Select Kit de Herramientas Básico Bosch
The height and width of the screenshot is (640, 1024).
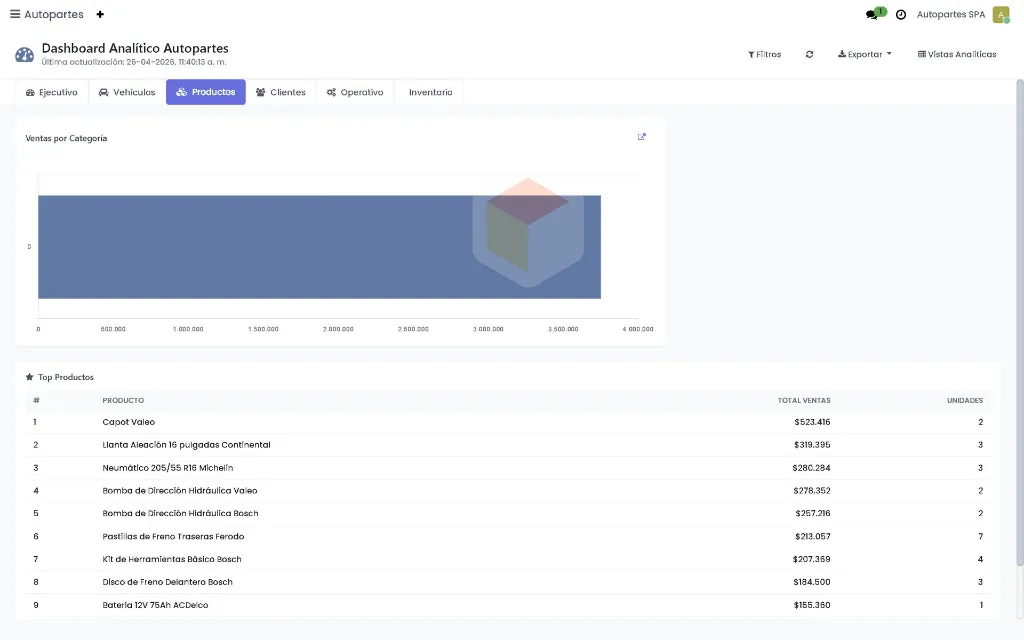coord(508,559)
